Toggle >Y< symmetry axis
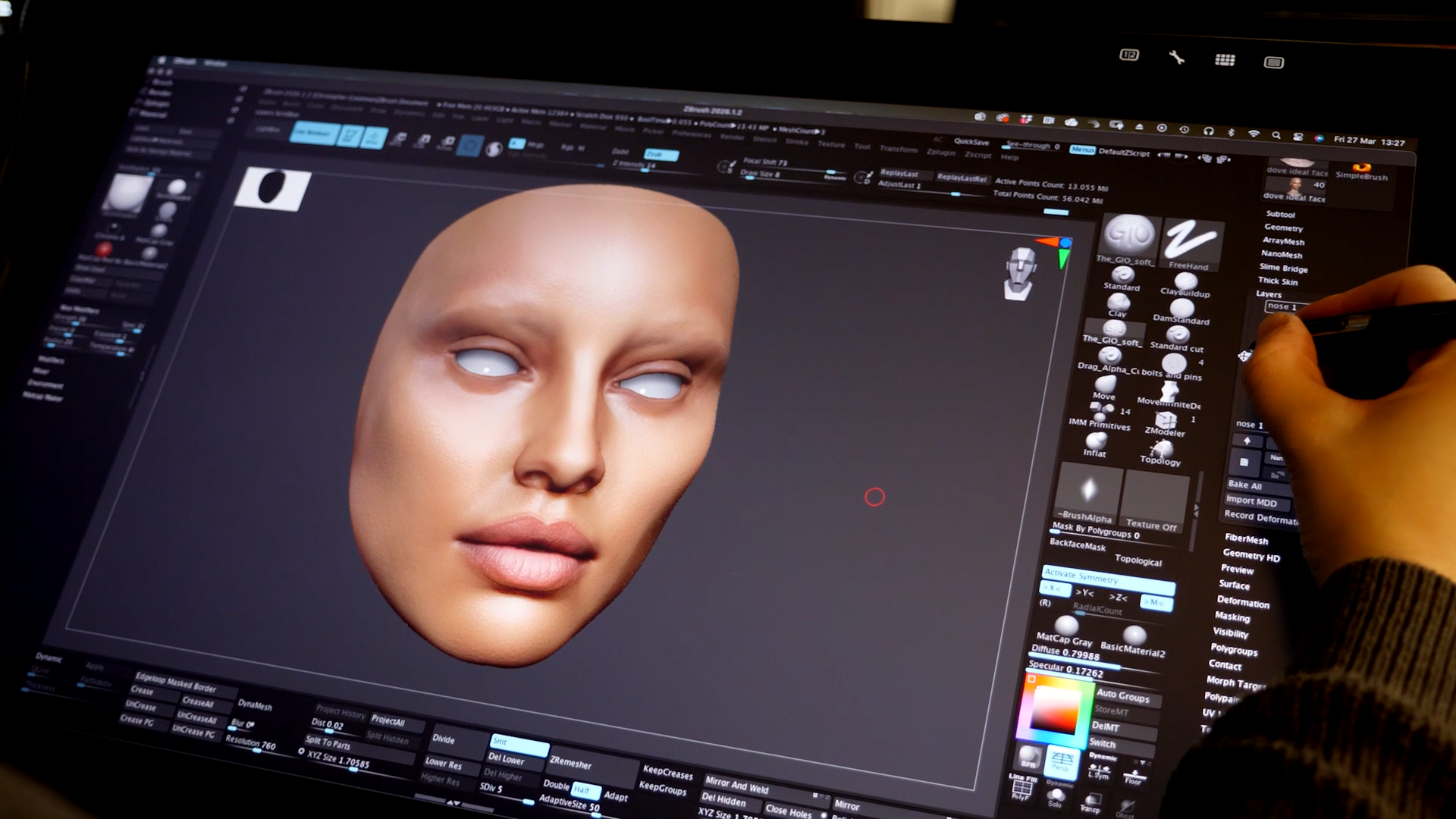Image resolution: width=1456 pixels, height=819 pixels. (x=1085, y=592)
